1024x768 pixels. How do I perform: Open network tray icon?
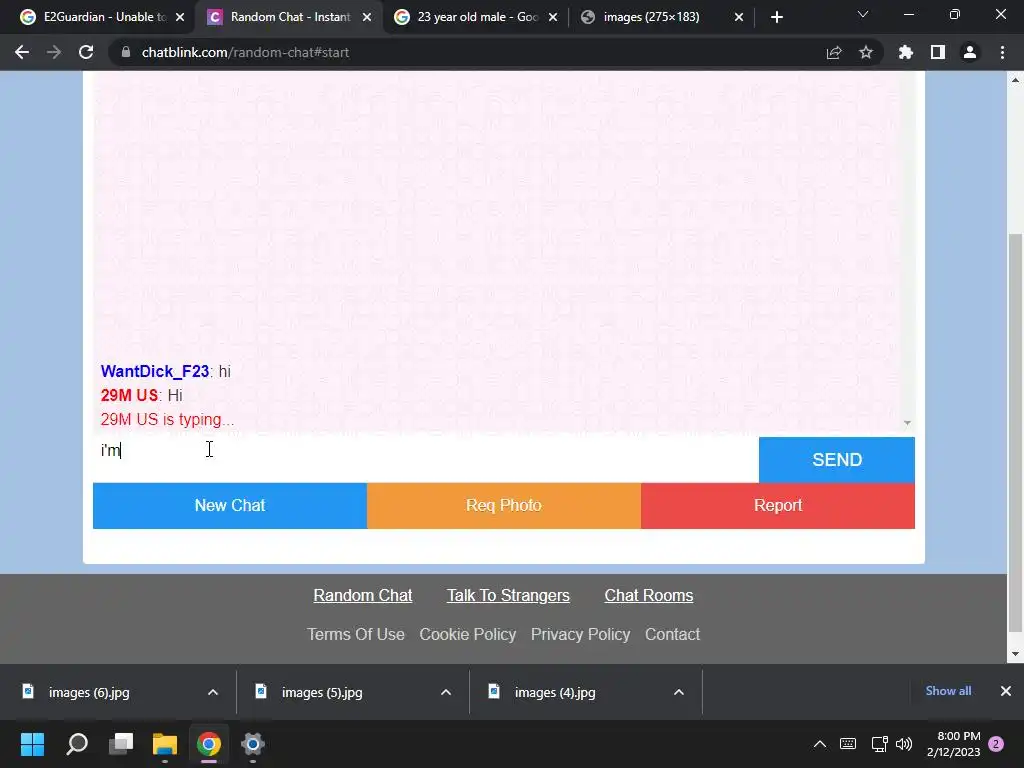879,744
